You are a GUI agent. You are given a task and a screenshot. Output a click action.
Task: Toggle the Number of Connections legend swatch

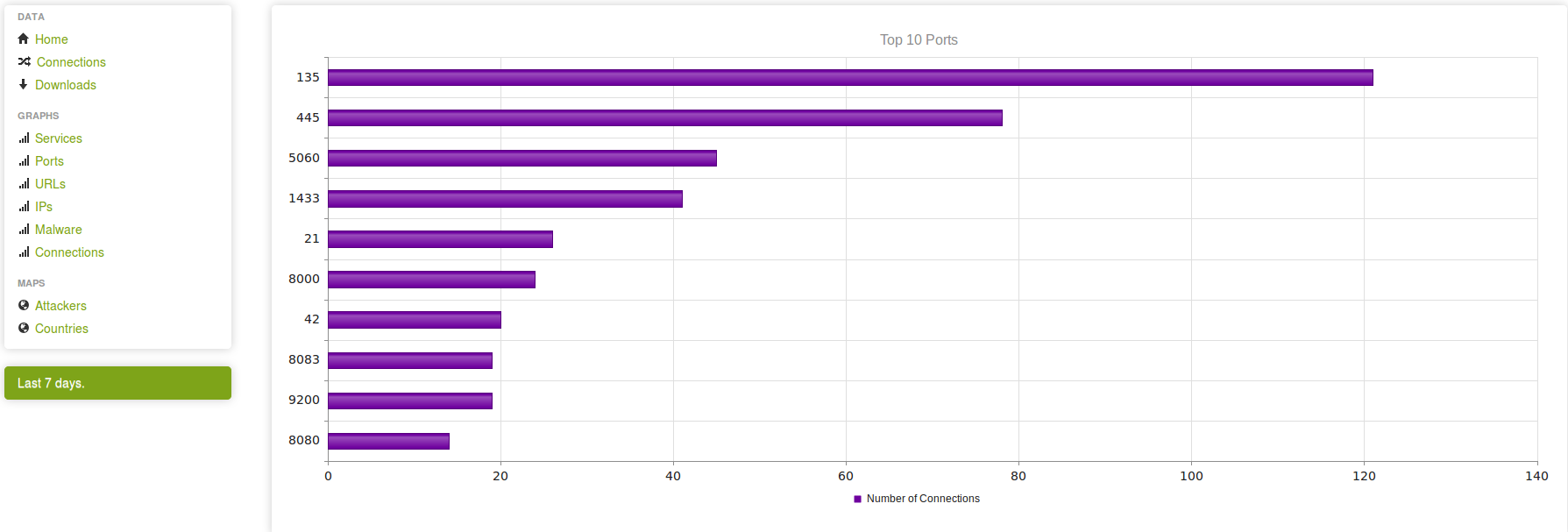(857, 499)
